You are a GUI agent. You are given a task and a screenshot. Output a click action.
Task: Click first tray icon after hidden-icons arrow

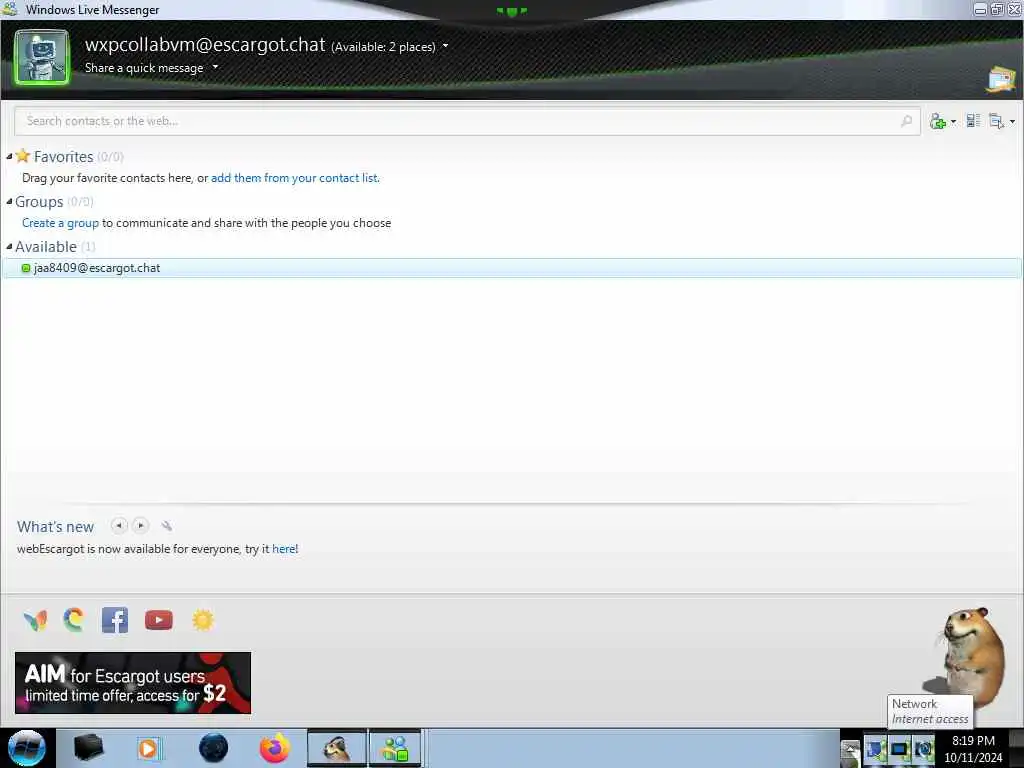coord(875,750)
